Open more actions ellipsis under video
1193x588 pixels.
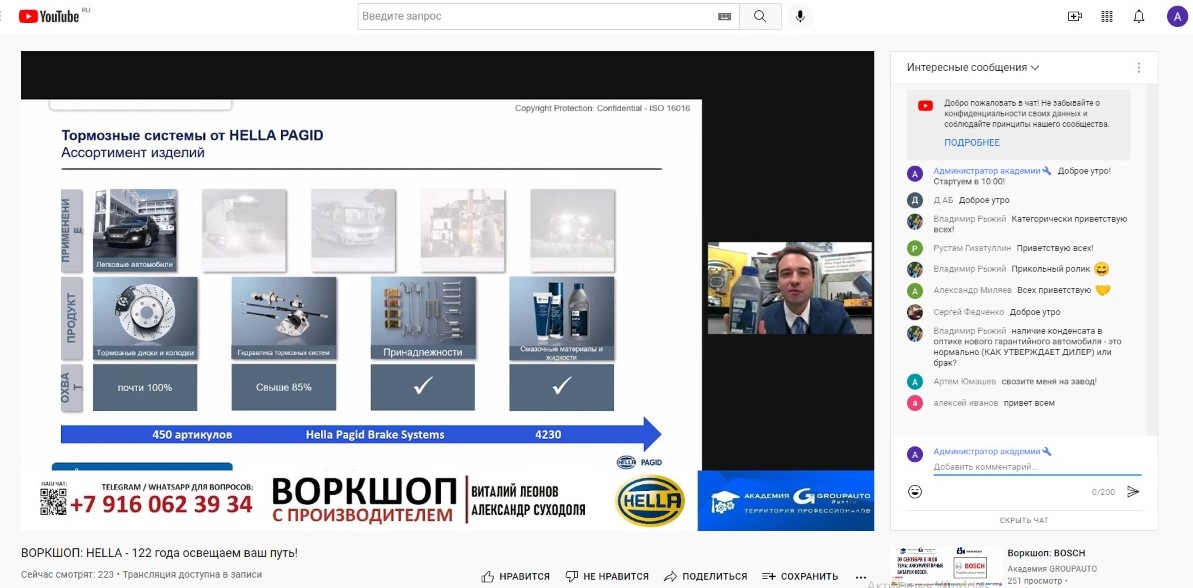[861, 576]
